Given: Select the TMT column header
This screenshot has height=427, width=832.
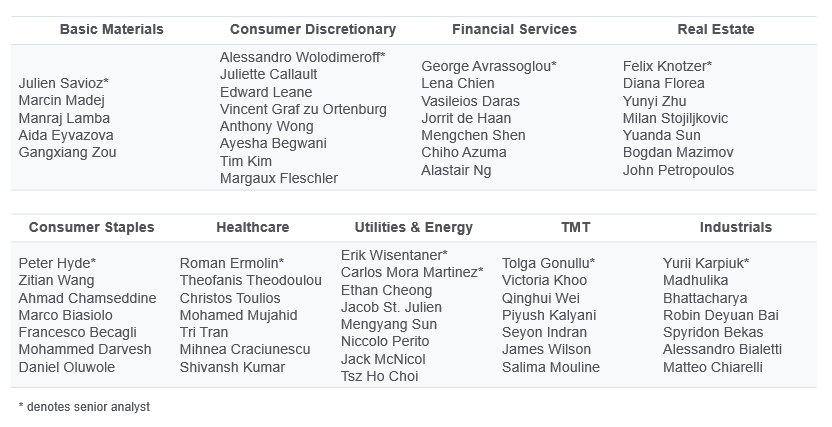Looking at the screenshot, I should (x=575, y=227).
